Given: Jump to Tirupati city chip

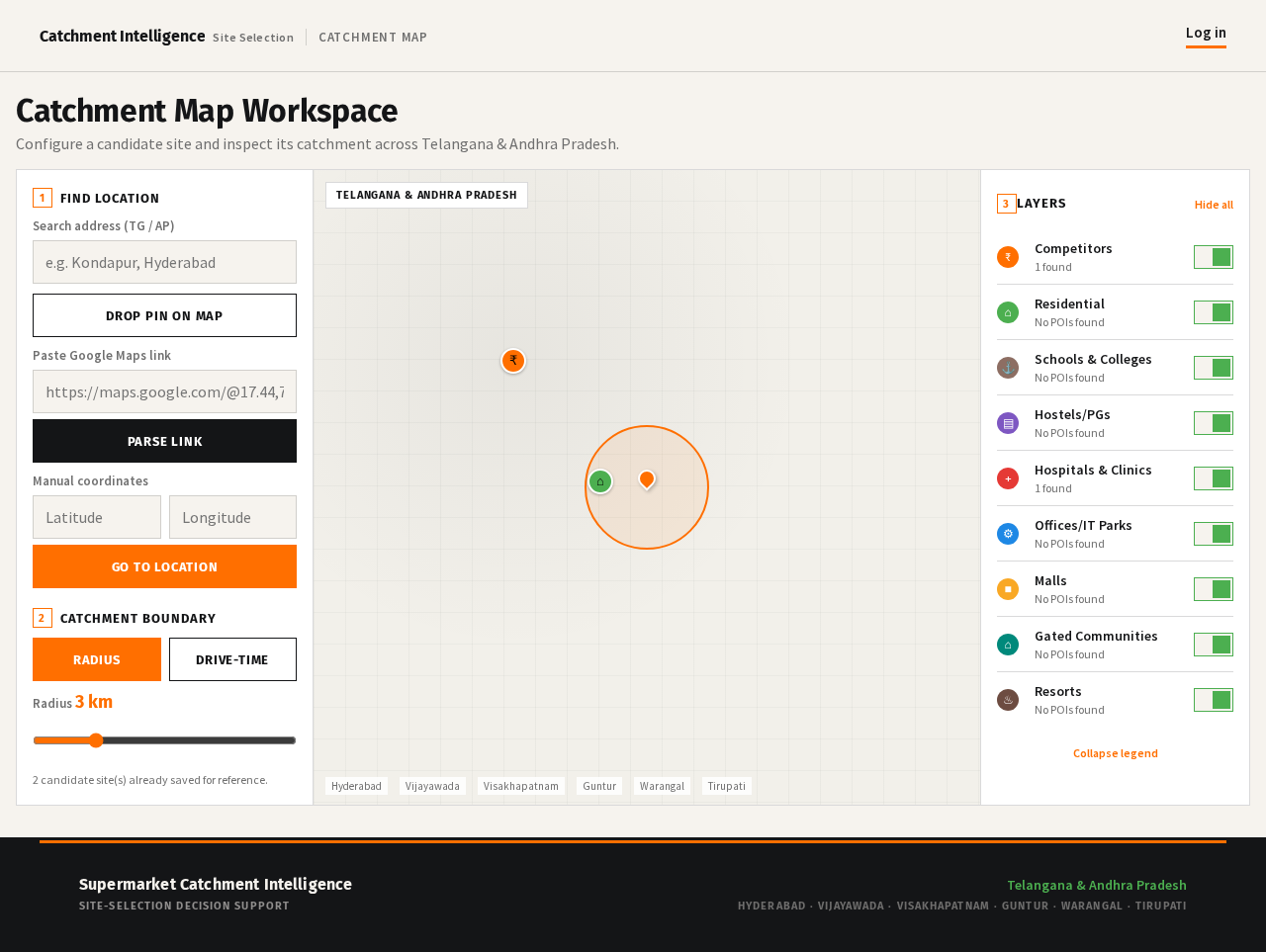Looking at the screenshot, I should point(727,786).
